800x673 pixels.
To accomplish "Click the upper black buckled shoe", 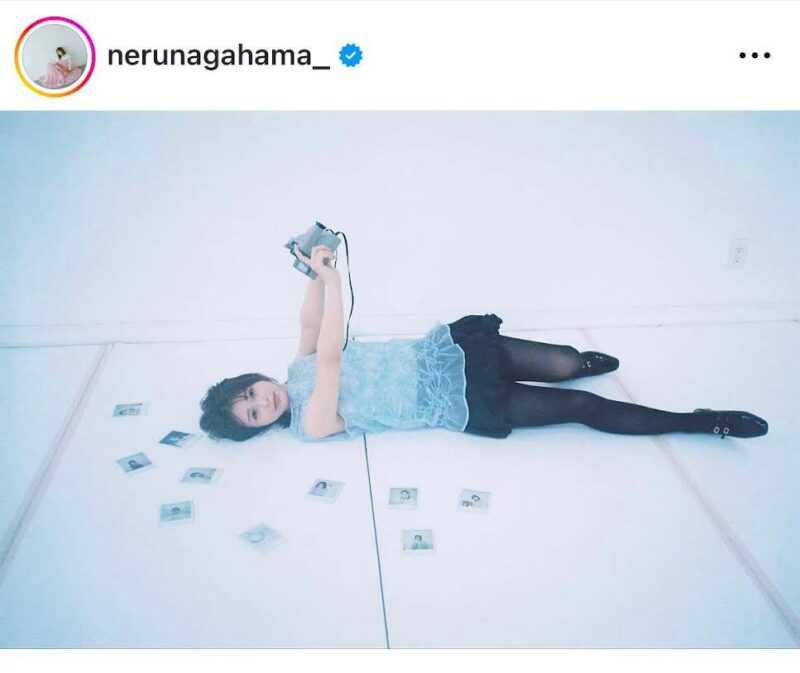I will (x=599, y=361).
